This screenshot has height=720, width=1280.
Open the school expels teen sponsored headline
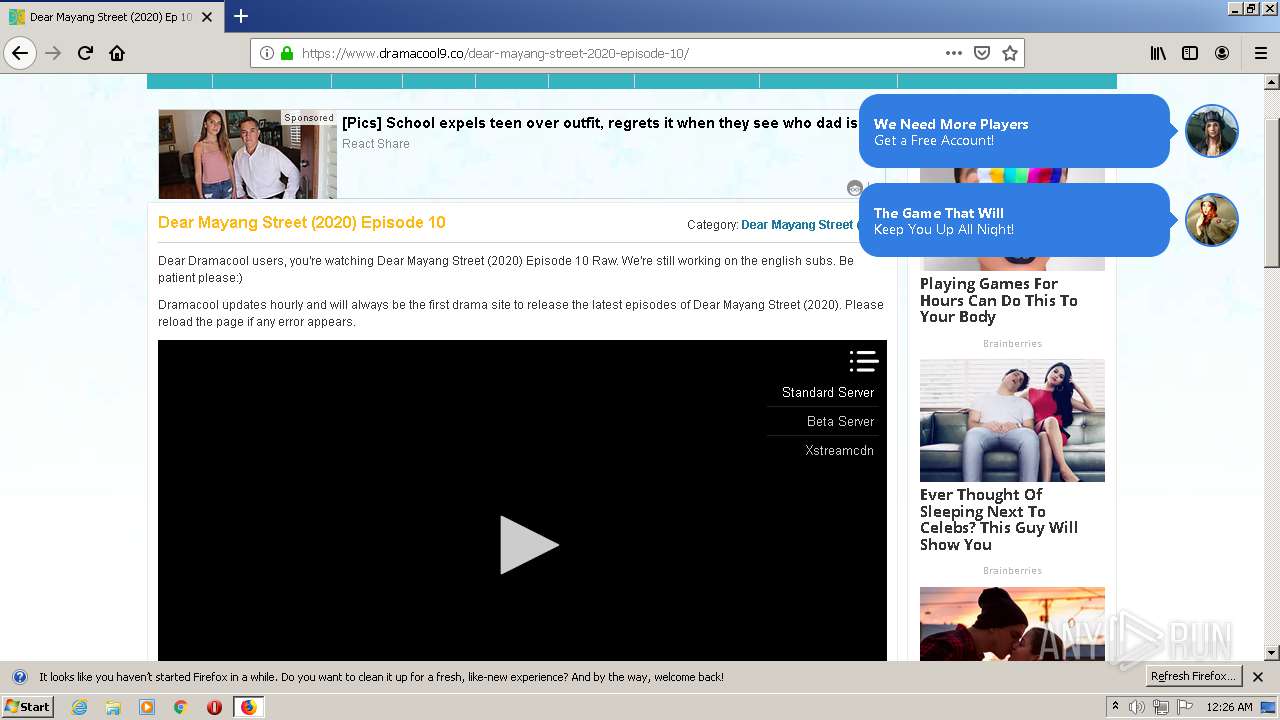[x=600, y=123]
